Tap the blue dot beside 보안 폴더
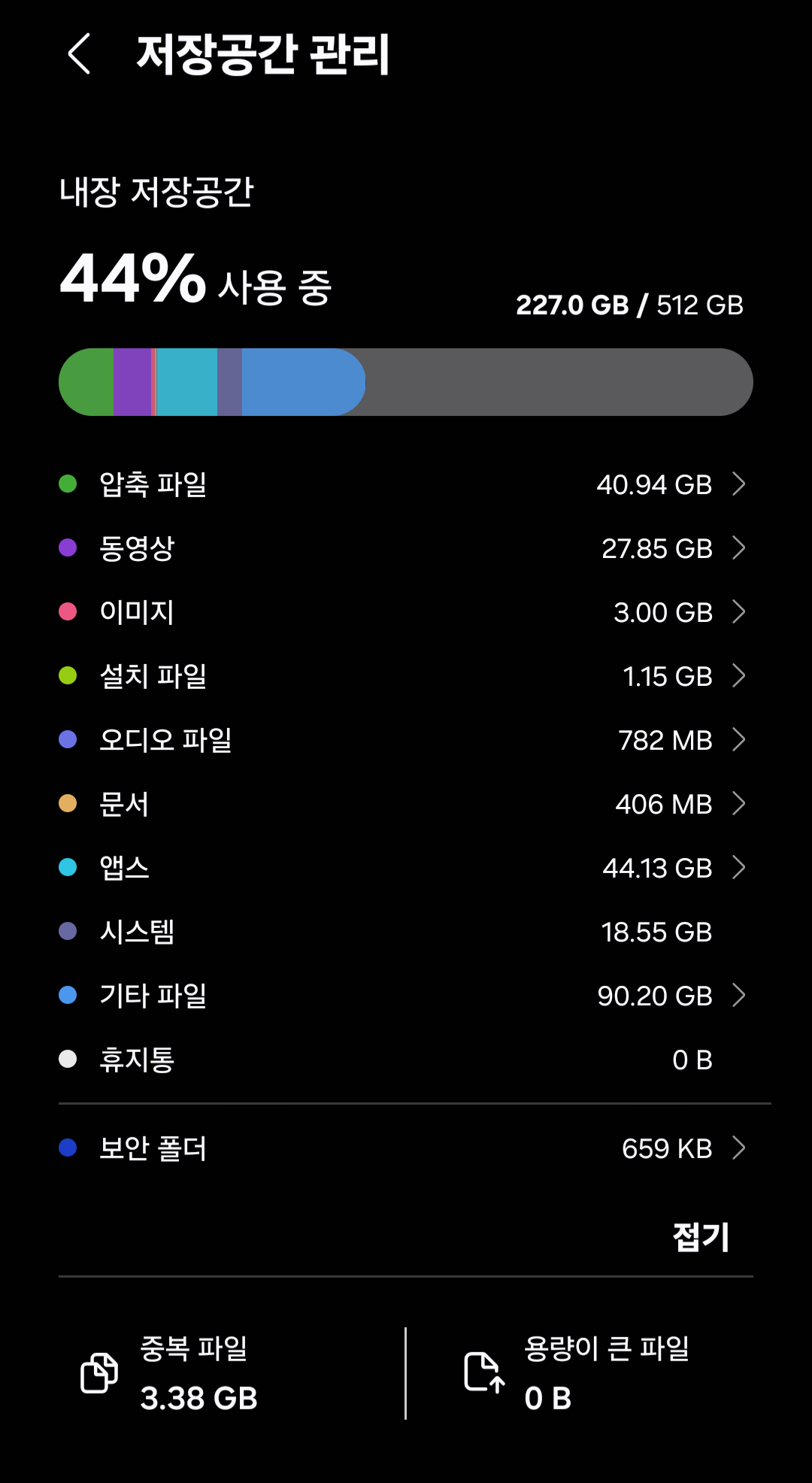This screenshot has width=812, height=1483. tap(68, 1148)
